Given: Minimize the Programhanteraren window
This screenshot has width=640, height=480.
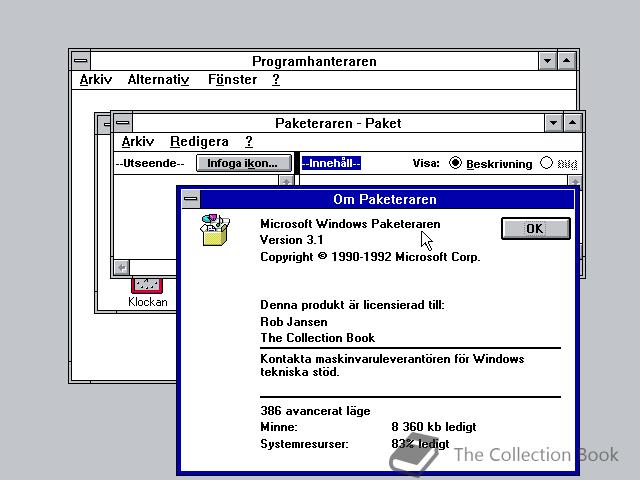Looking at the screenshot, I should 547,61.
